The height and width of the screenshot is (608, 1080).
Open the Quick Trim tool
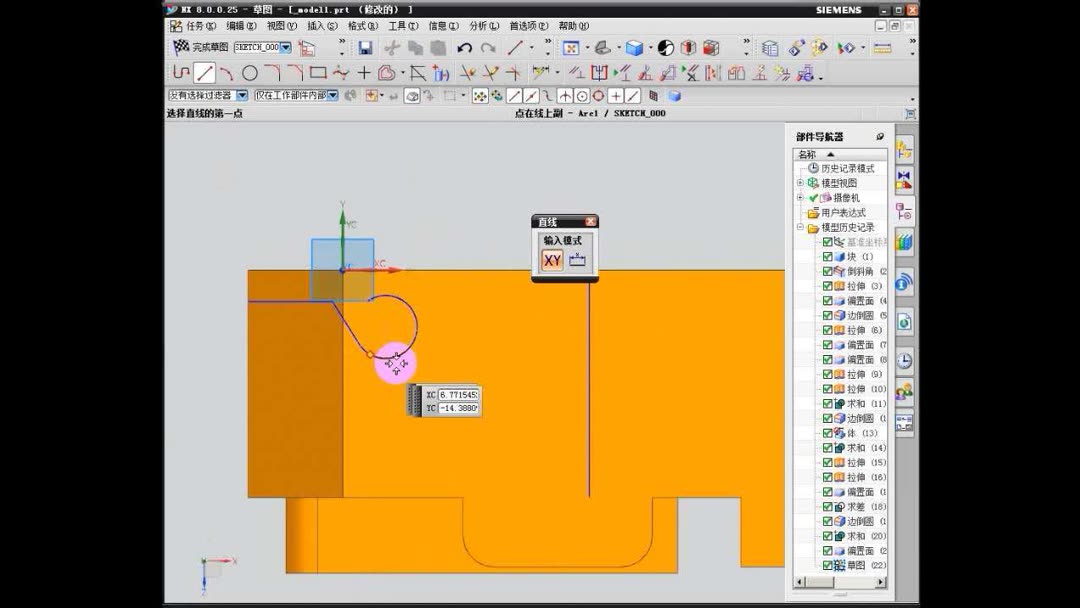[467, 71]
